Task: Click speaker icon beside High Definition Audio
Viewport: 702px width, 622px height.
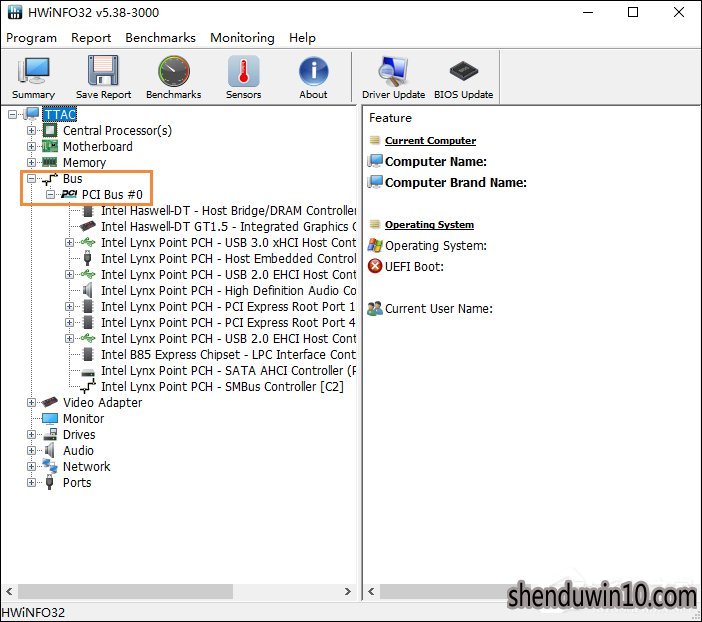Action: click(88, 290)
